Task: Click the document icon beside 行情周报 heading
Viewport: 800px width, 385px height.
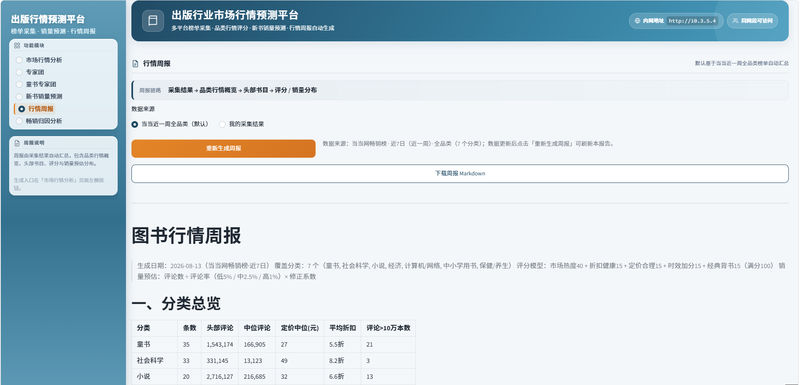Action: point(135,64)
